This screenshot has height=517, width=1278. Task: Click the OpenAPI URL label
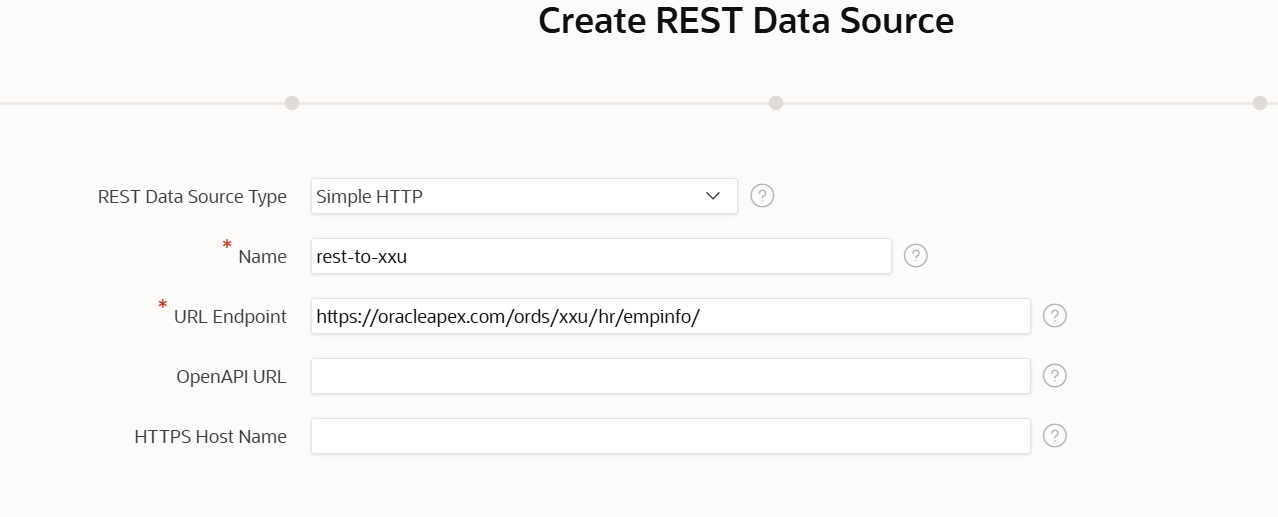point(231,377)
